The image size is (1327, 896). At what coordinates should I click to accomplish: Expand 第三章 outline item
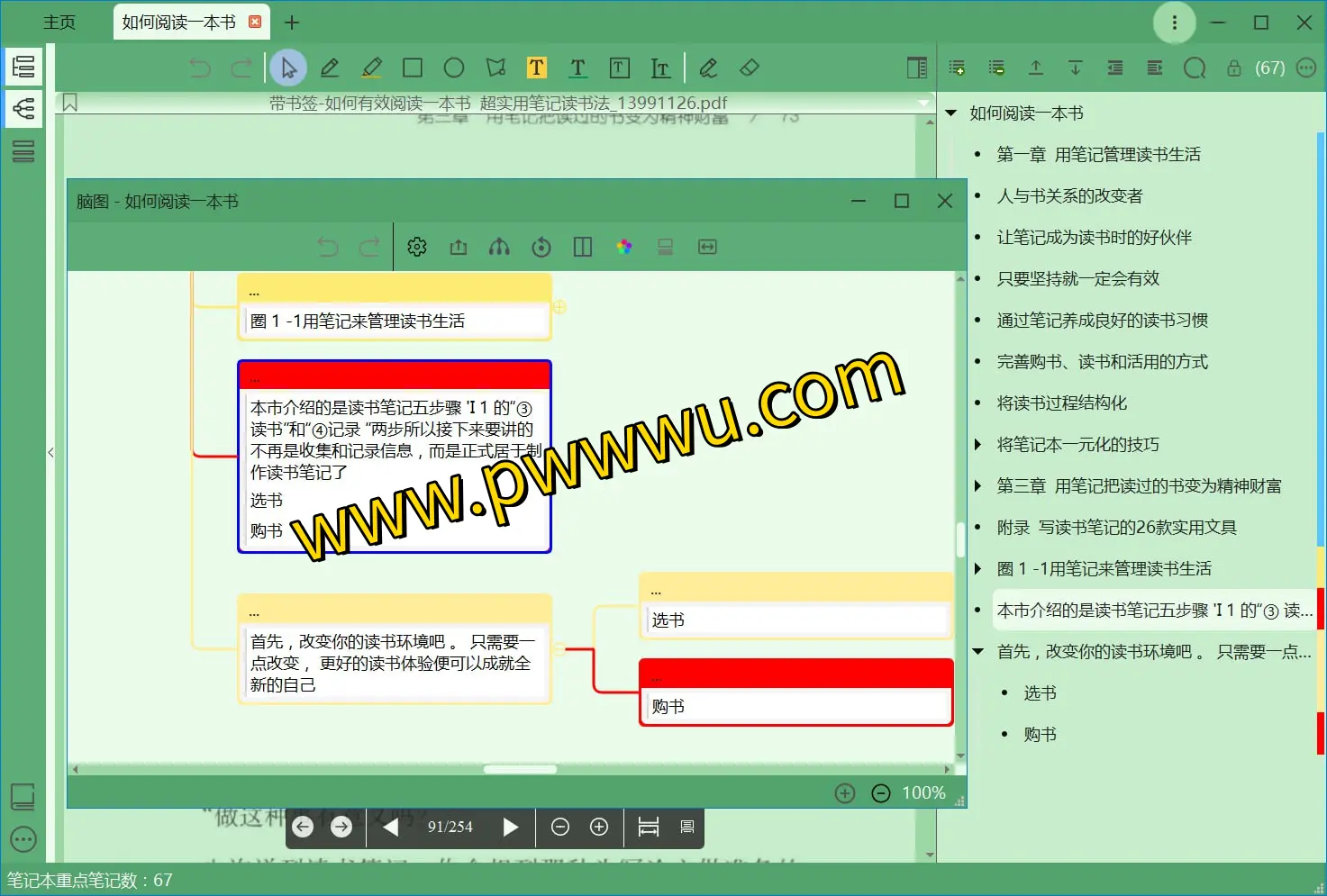tap(978, 485)
